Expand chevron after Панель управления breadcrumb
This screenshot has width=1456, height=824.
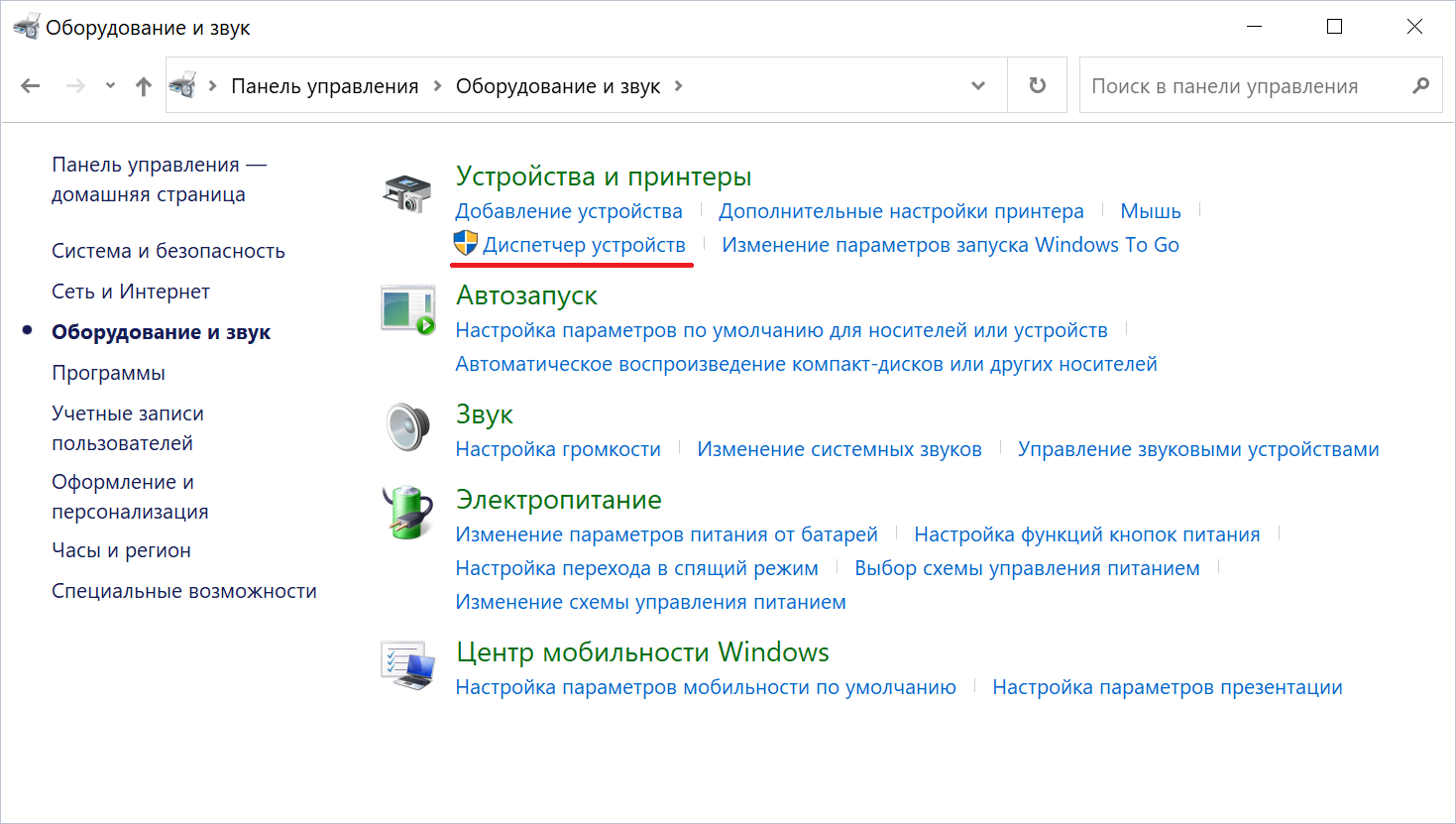coord(437,86)
